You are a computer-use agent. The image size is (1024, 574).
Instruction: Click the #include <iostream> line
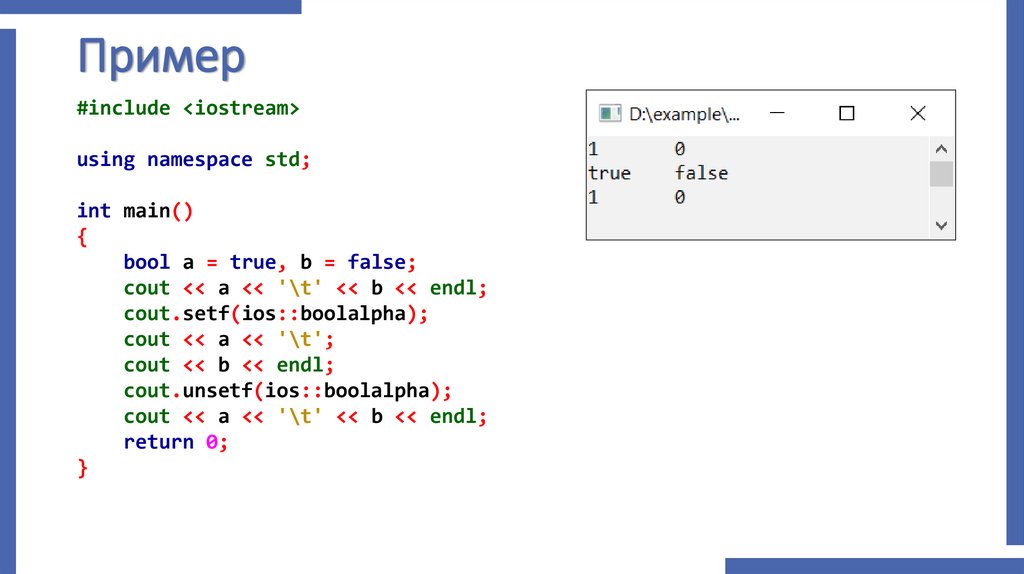pos(188,108)
